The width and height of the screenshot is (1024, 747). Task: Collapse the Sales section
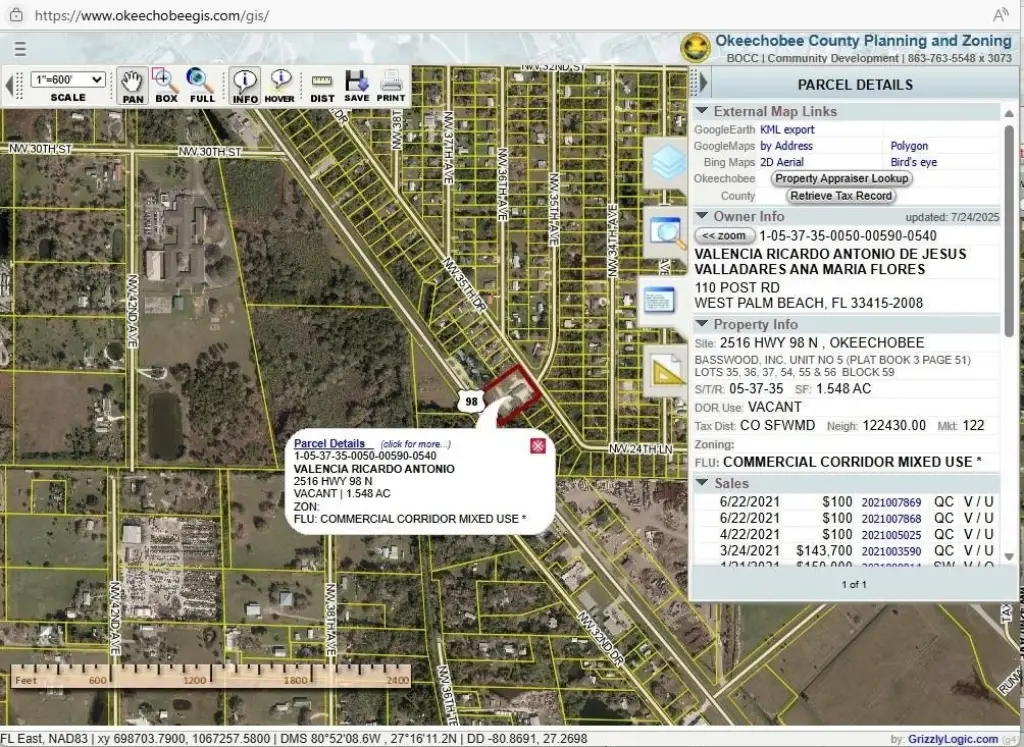[703, 483]
